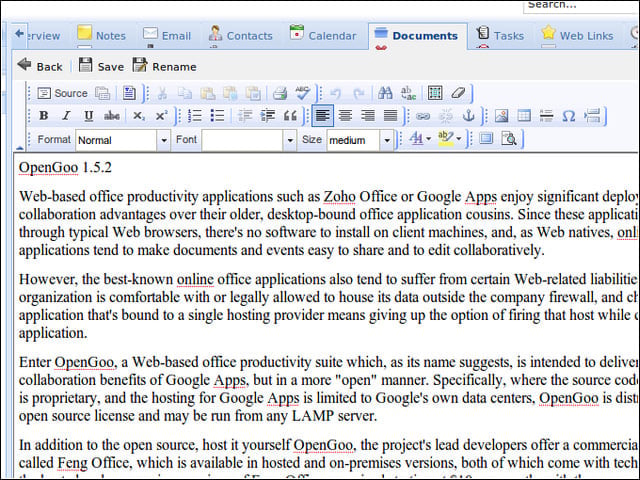640x480 pixels.
Task: Toggle Source view in editor
Action: point(62,93)
